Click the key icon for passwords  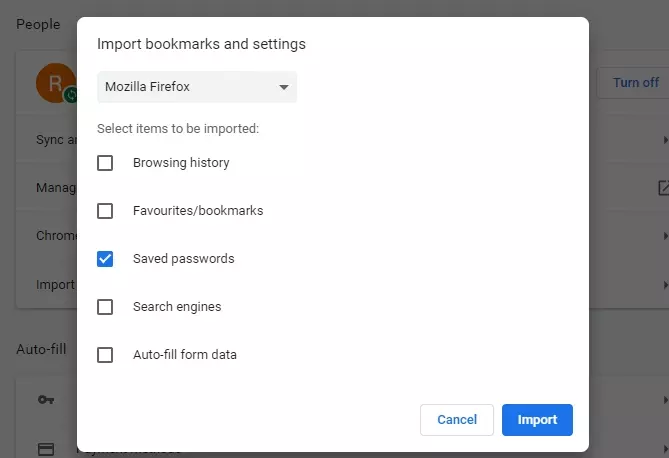click(46, 400)
